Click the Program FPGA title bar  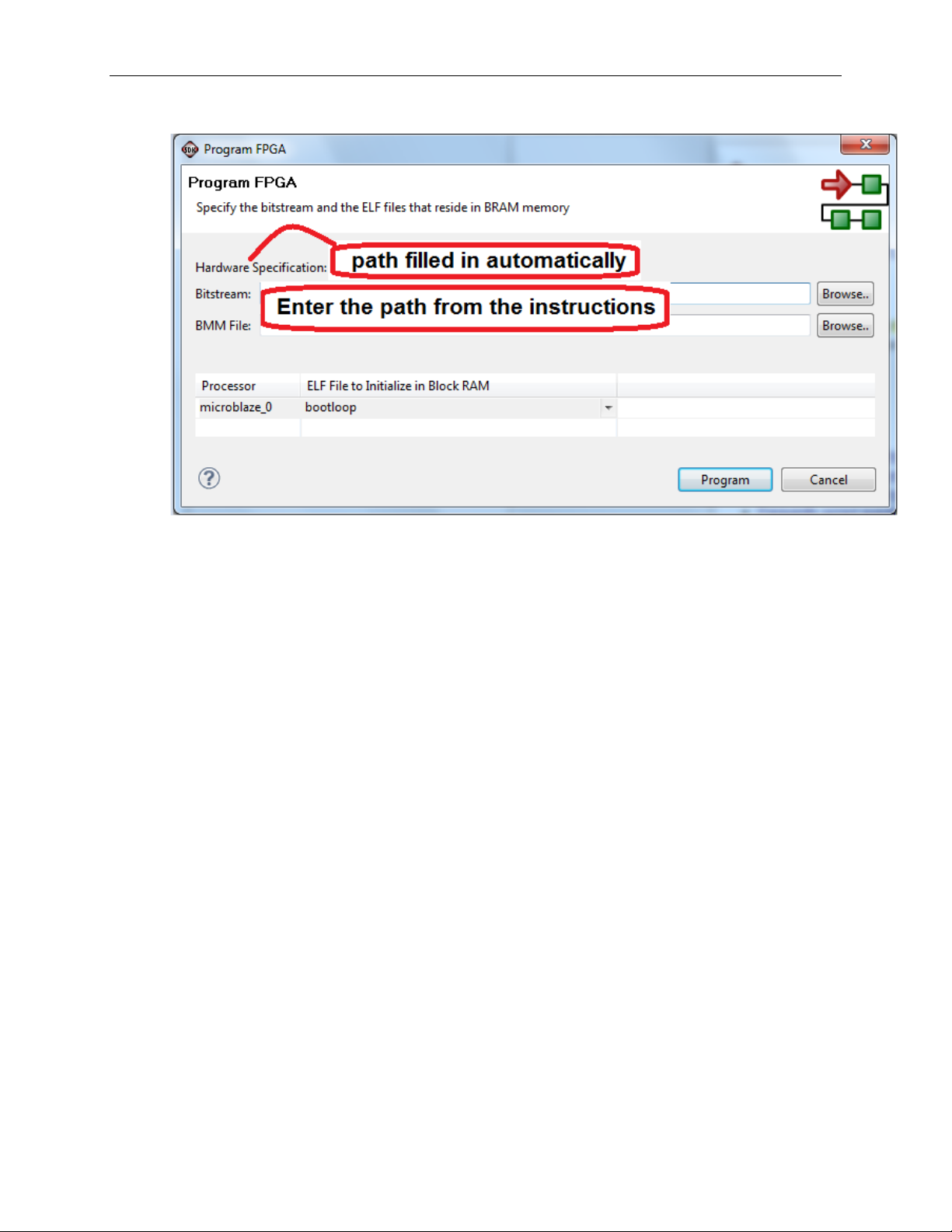click(513, 148)
